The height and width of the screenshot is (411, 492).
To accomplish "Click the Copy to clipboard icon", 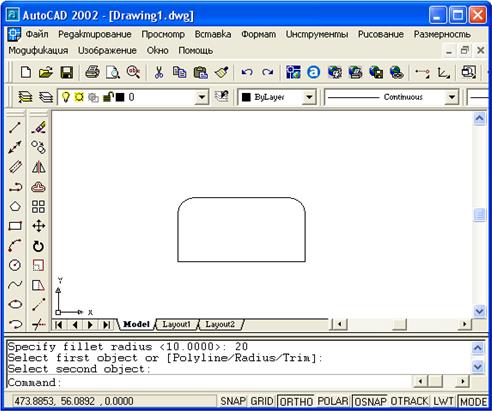I will click(x=179, y=72).
